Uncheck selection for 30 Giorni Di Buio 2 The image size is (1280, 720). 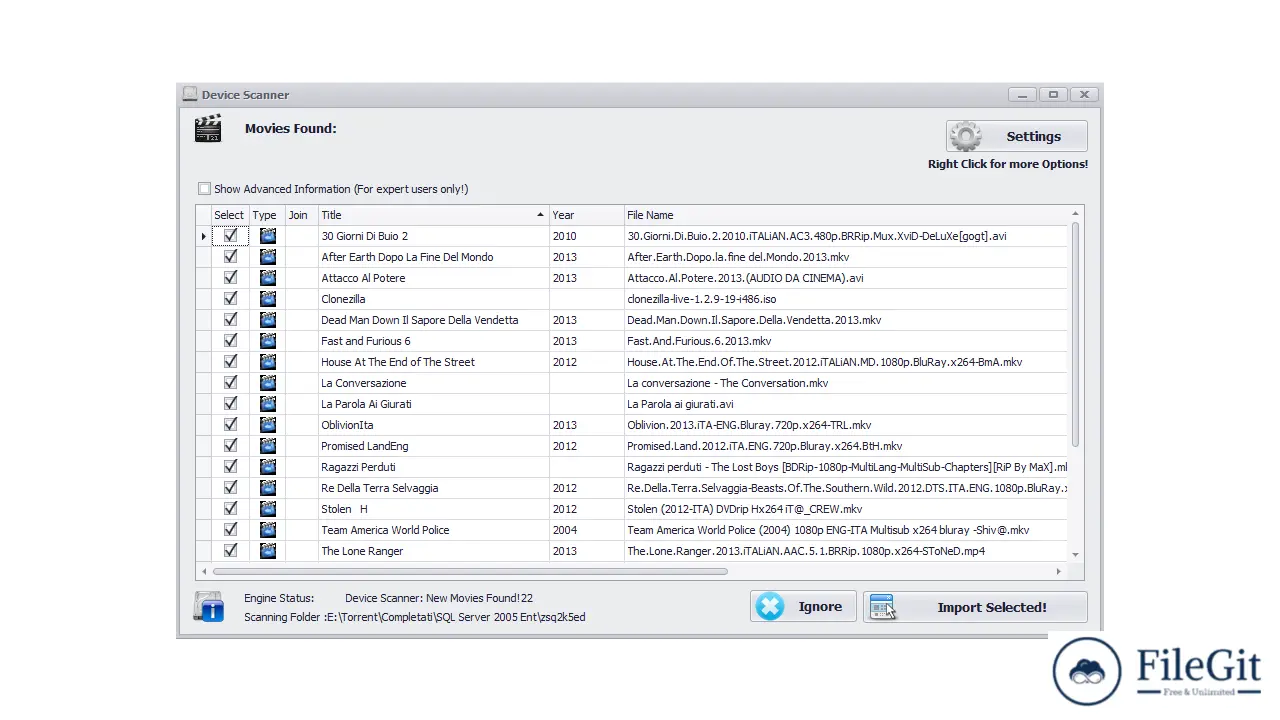[x=230, y=236]
